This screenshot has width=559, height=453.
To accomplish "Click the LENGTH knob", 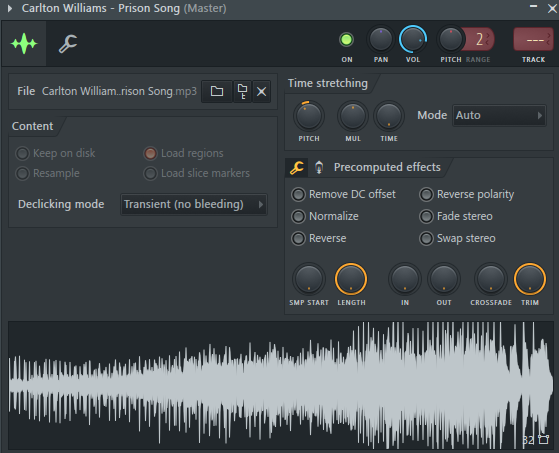I will click(351, 279).
